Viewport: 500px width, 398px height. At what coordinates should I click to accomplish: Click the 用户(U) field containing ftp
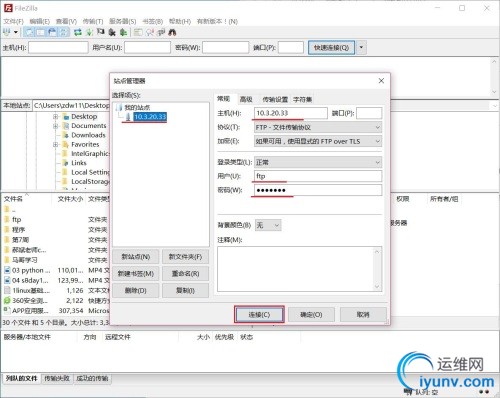(318, 176)
